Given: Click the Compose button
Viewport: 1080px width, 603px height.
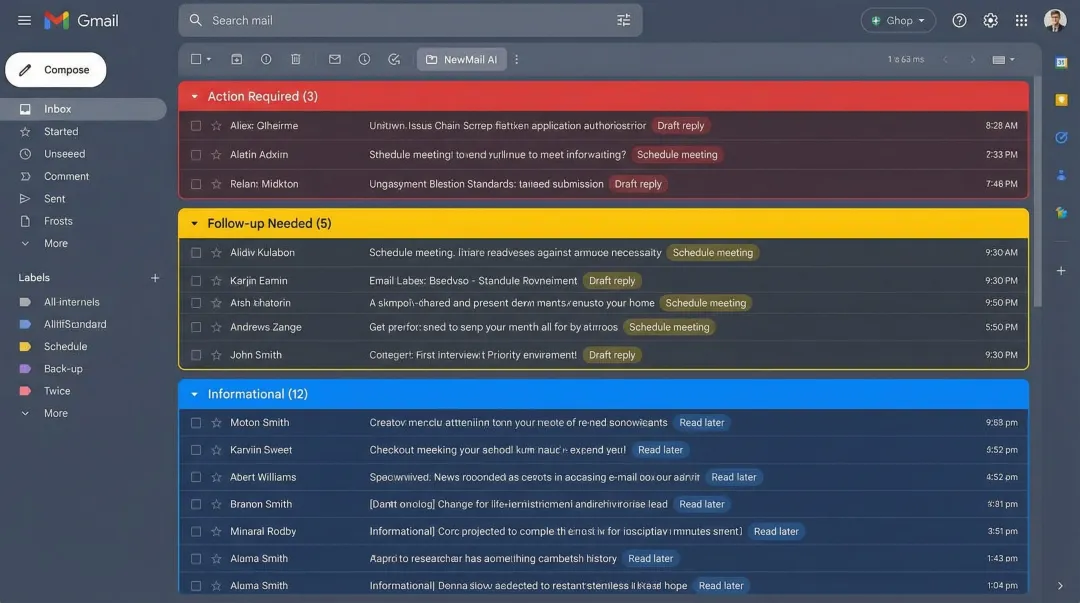Looking at the screenshot, I should [x=56, y=69].
